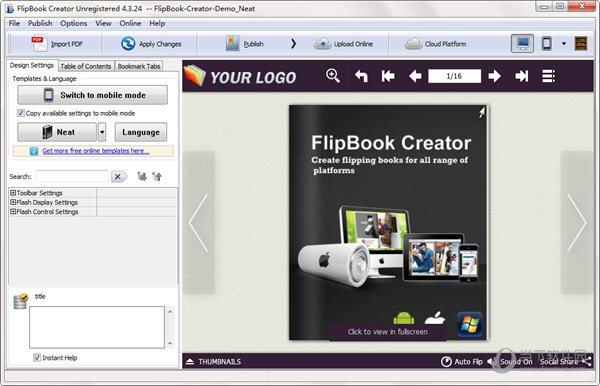Viewport: 600px width, 386px height.
Task: Click the page corner curl icon
Action: click(x=482, y=112)
